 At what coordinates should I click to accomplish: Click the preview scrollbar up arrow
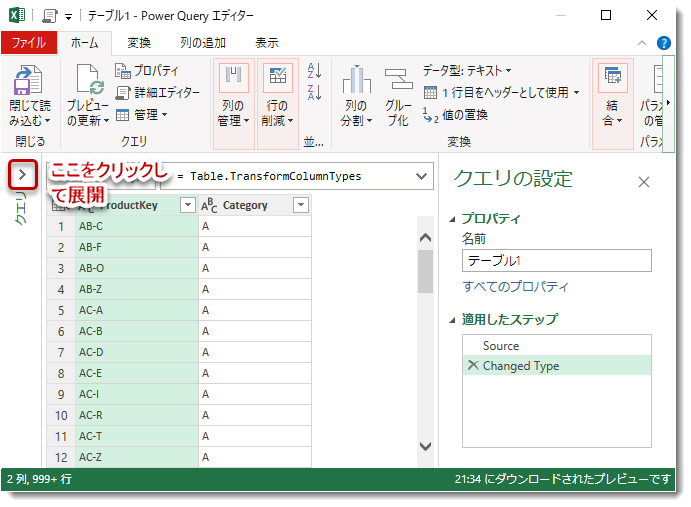coord(425,238)
